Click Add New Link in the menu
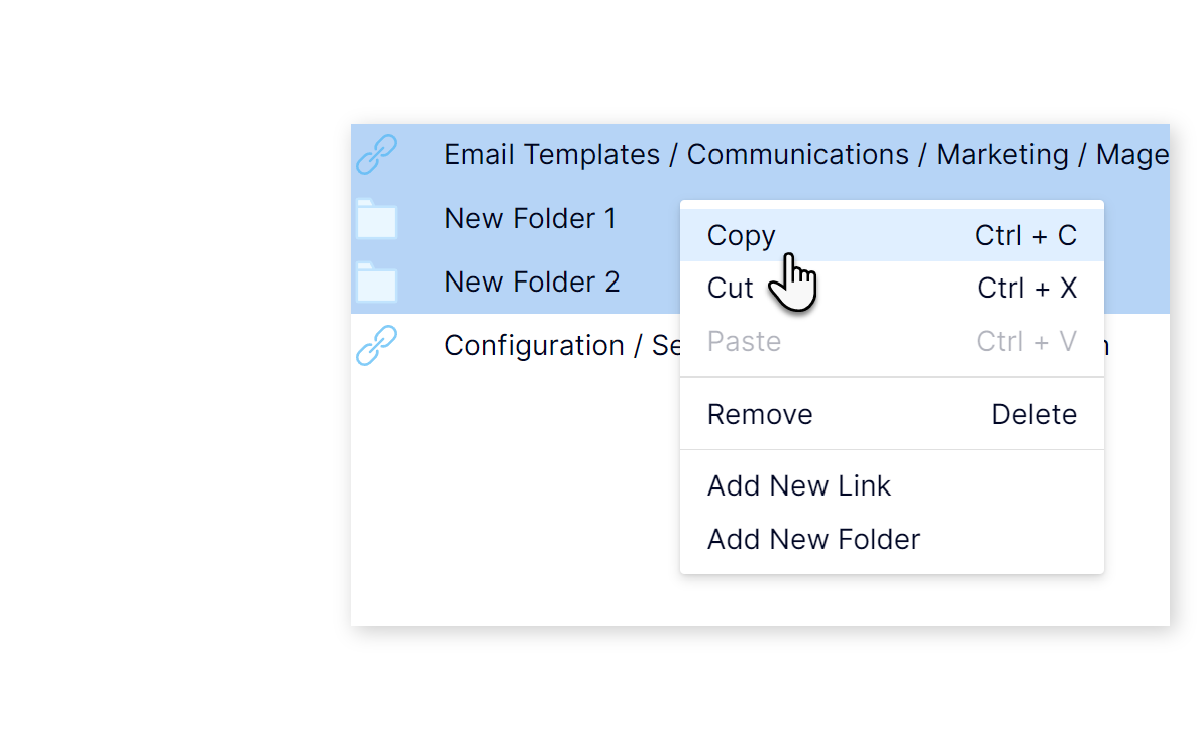 799,487
